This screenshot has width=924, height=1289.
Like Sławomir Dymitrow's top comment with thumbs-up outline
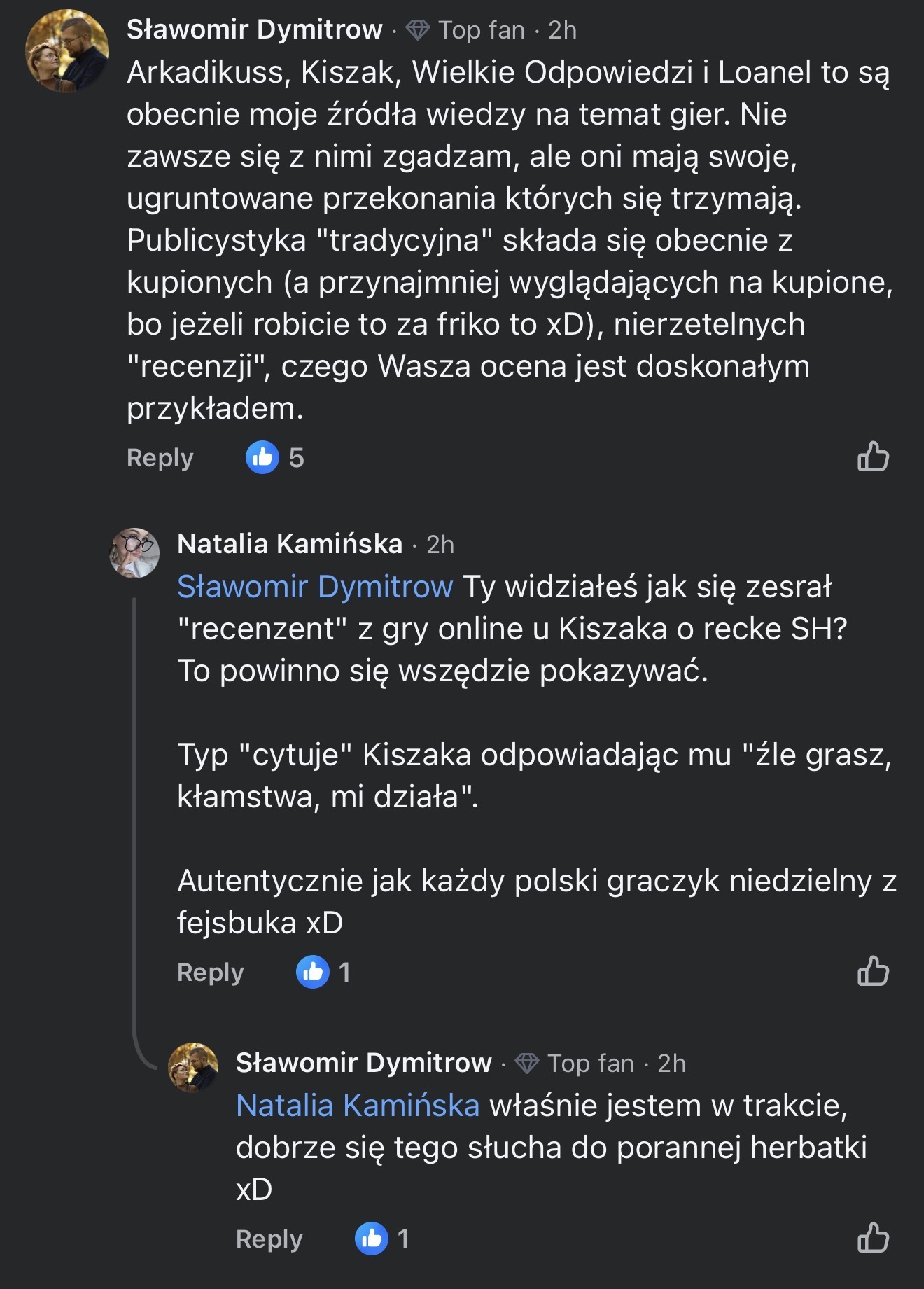[873, 457]
